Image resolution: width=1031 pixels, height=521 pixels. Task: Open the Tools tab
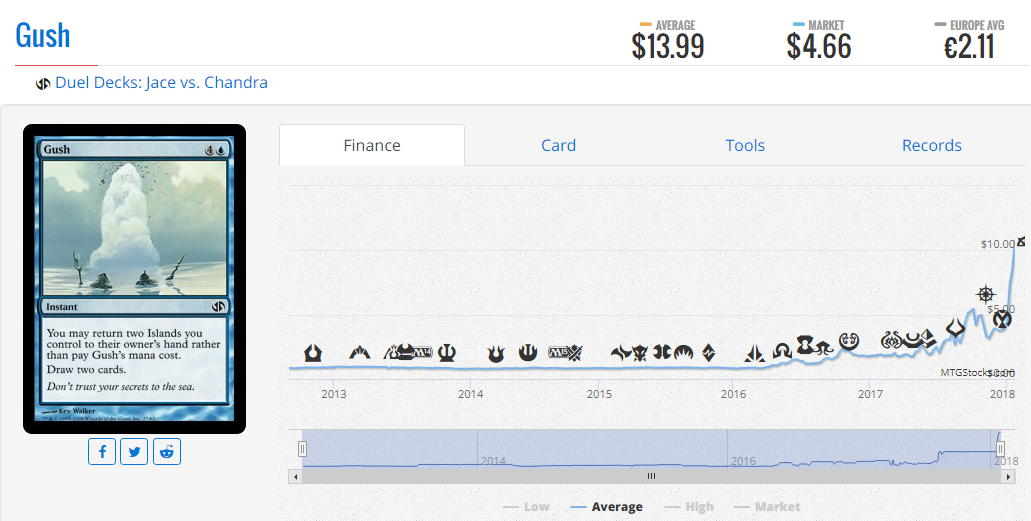coord(745,145)
